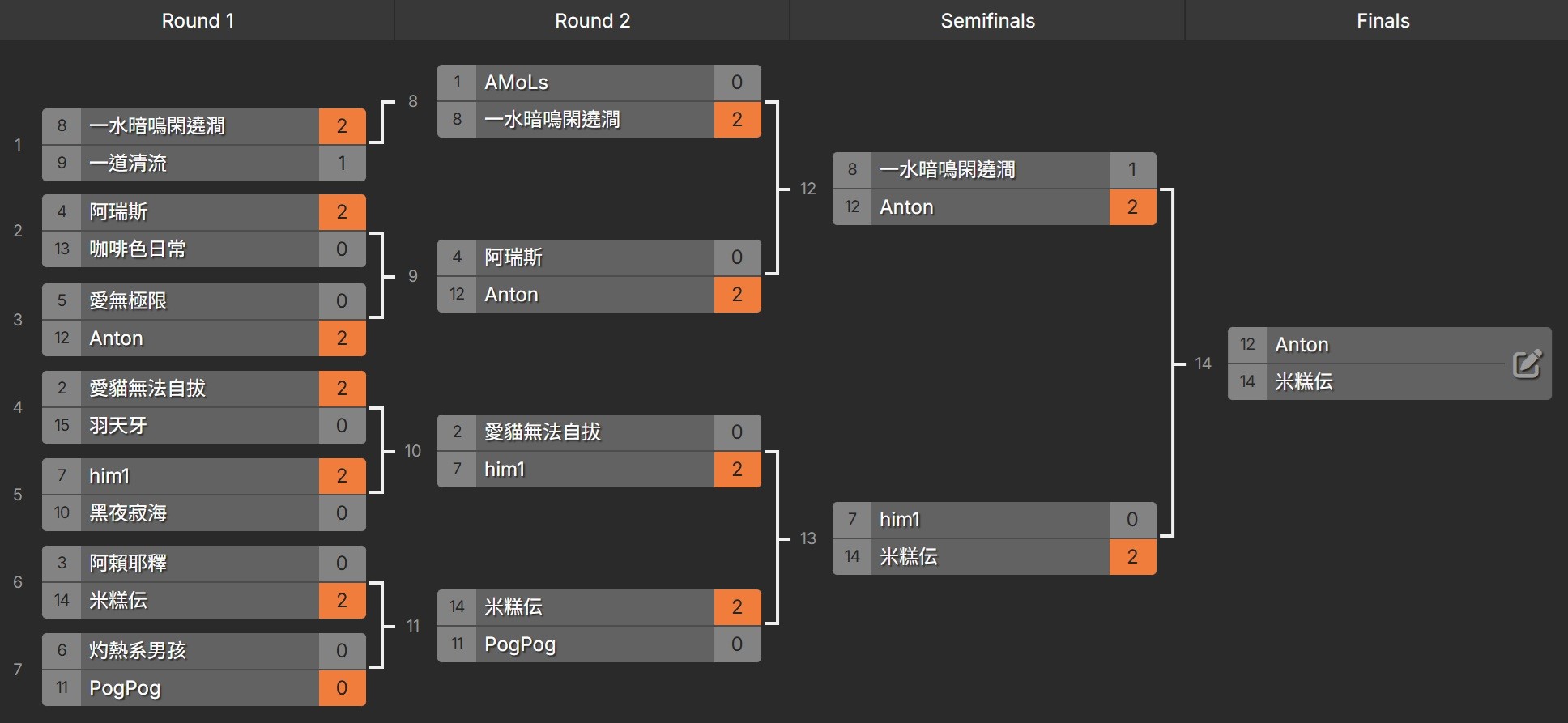The height and width of the screenshot is (723, 1568).
Task: Select 愛無極限 in Round 1 match 3
Action: (x=128, y=301)
